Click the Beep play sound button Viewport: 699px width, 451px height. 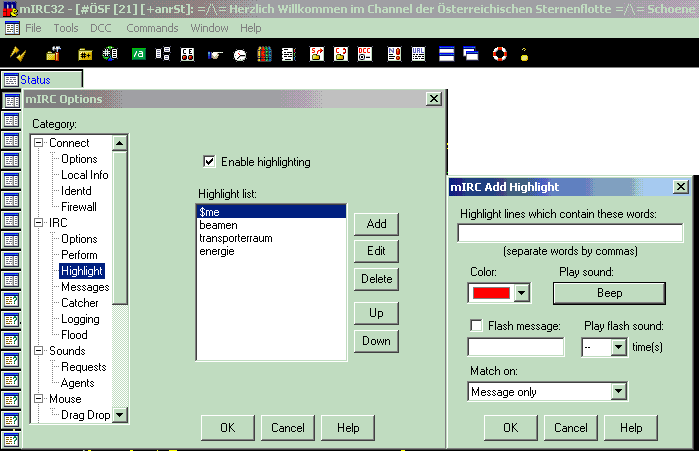tap(609, 293)
